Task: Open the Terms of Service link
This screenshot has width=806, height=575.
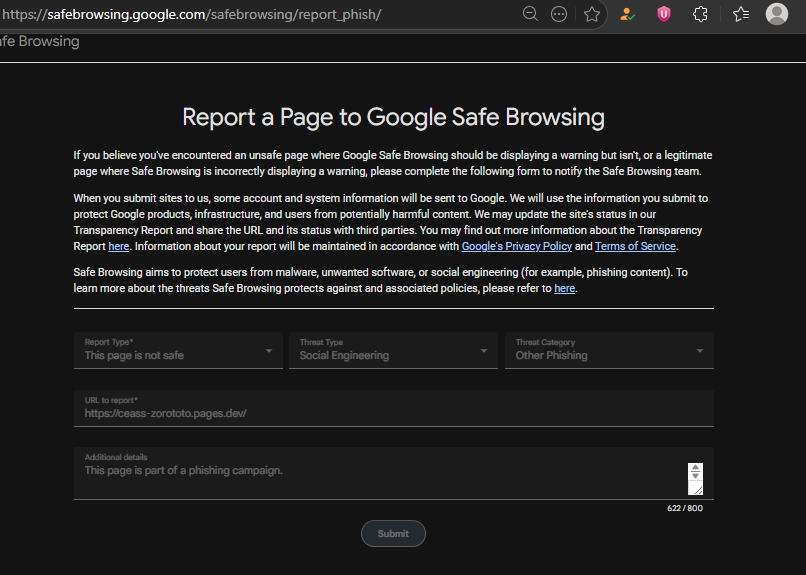Action: click(635, 246)
